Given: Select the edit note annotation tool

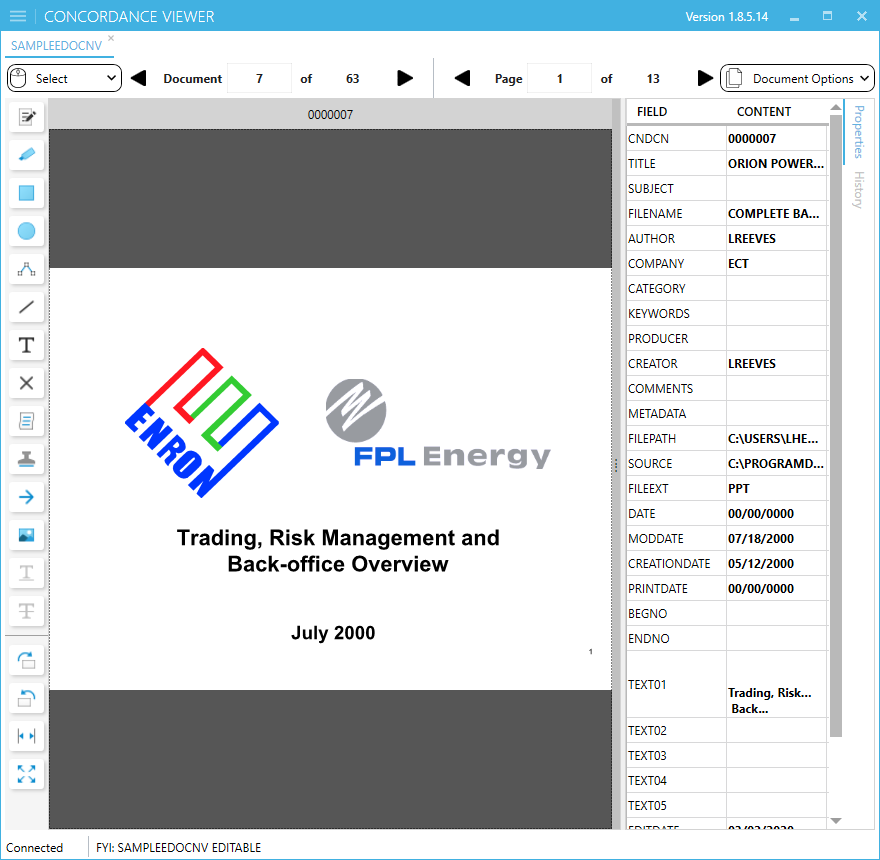Looking at the screenshot, I should pos(26,117).
